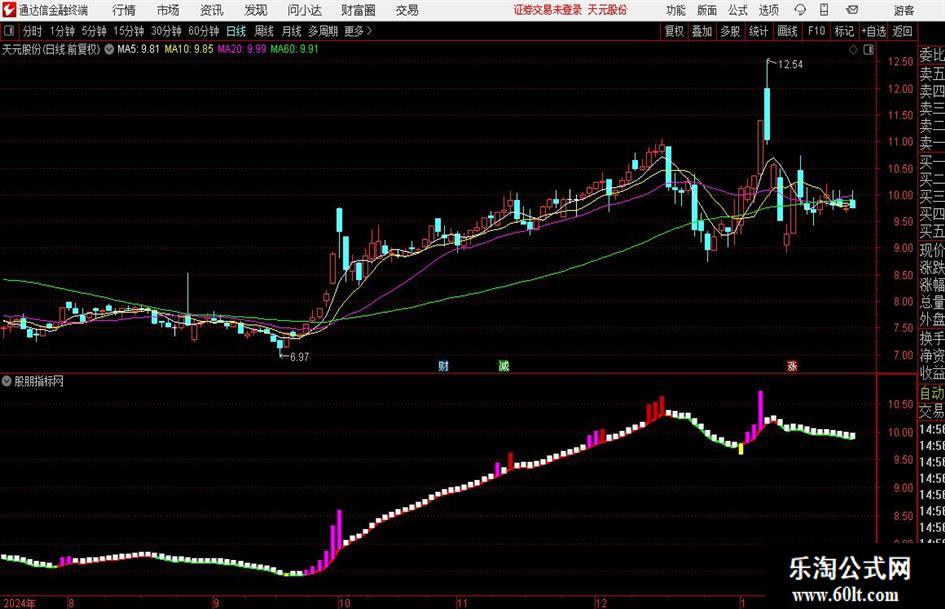Click the 股朋指标网 indicator name
This screenshot has height=609, width=945.
point(39,381)
